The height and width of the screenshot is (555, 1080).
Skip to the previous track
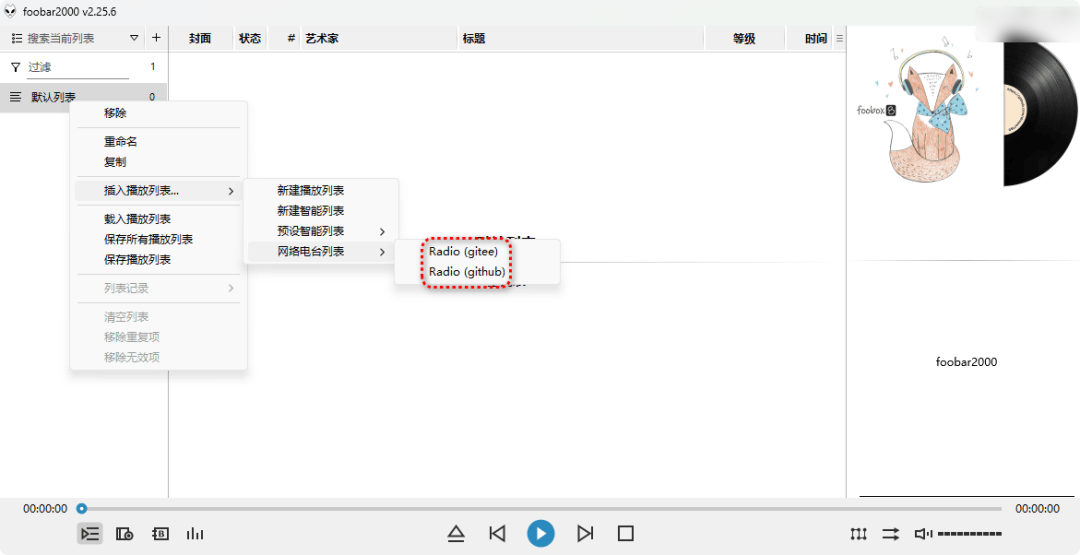pos(497,534)
